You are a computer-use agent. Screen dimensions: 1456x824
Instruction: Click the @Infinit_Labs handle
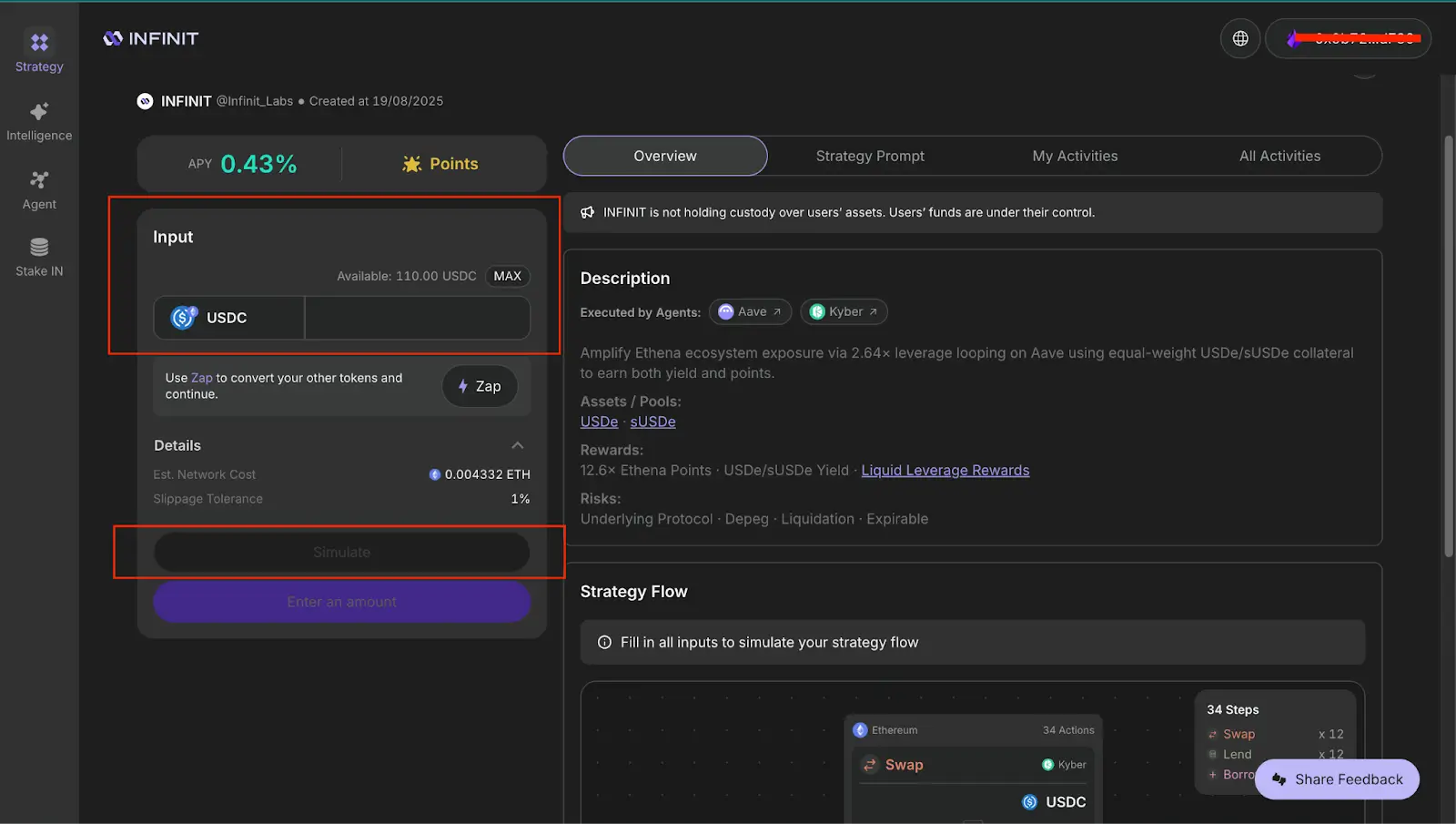pyautogui.click(x=255, y=101)
